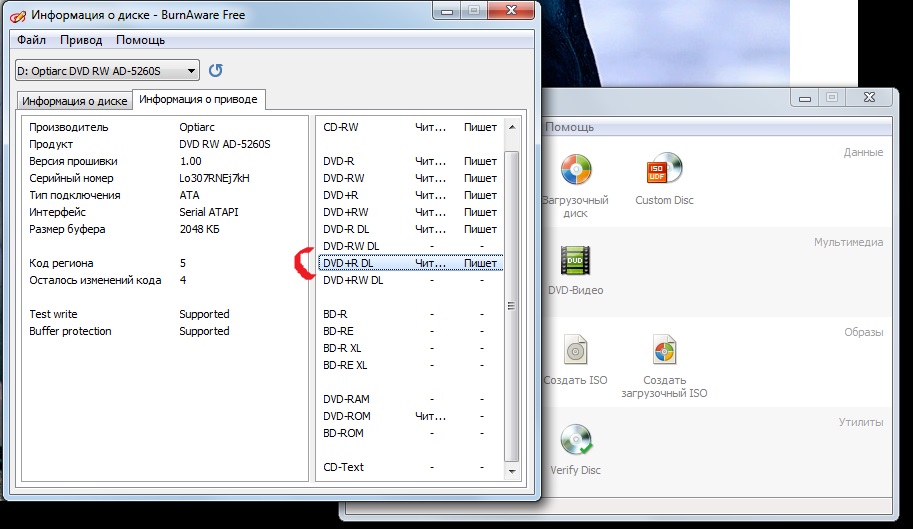Select the DVD-ROM row
This screenshot has width=913, height=530.
coord(411,416)
